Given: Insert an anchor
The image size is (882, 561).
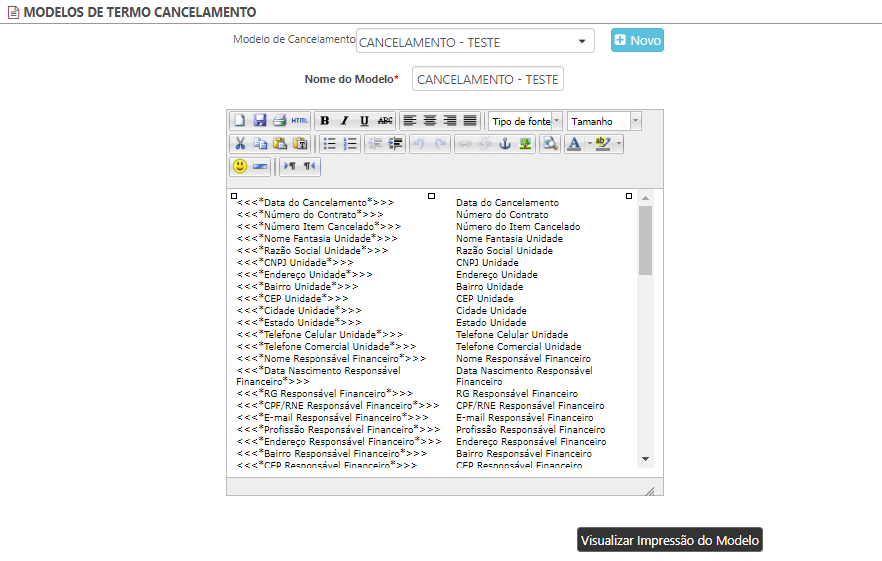Looking at the screenshot, I should coord(505,143).
